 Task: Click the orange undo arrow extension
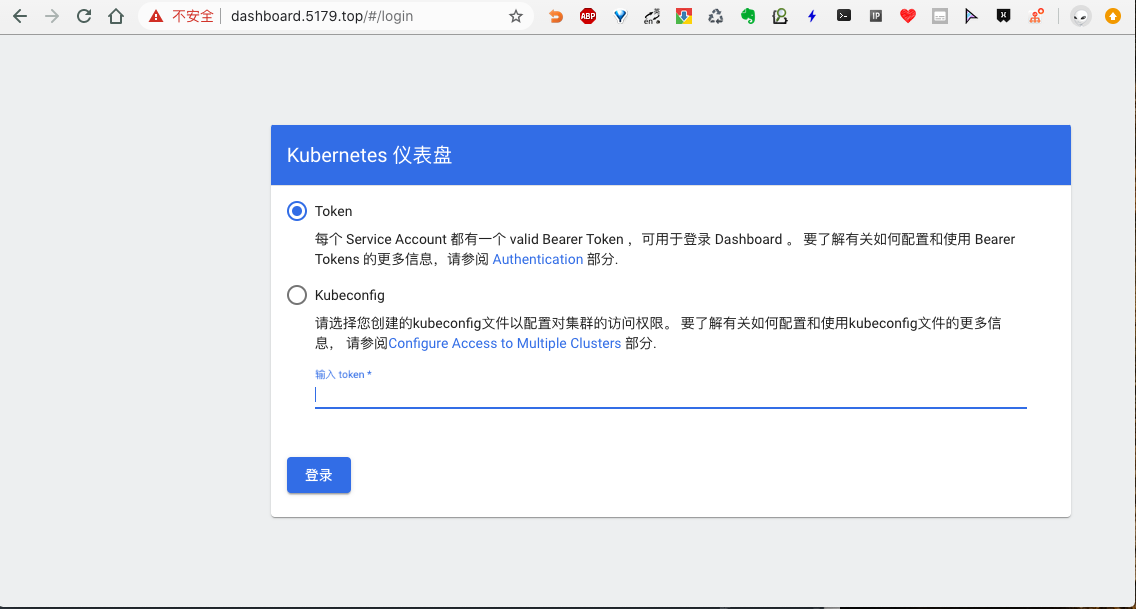(556, 16)
